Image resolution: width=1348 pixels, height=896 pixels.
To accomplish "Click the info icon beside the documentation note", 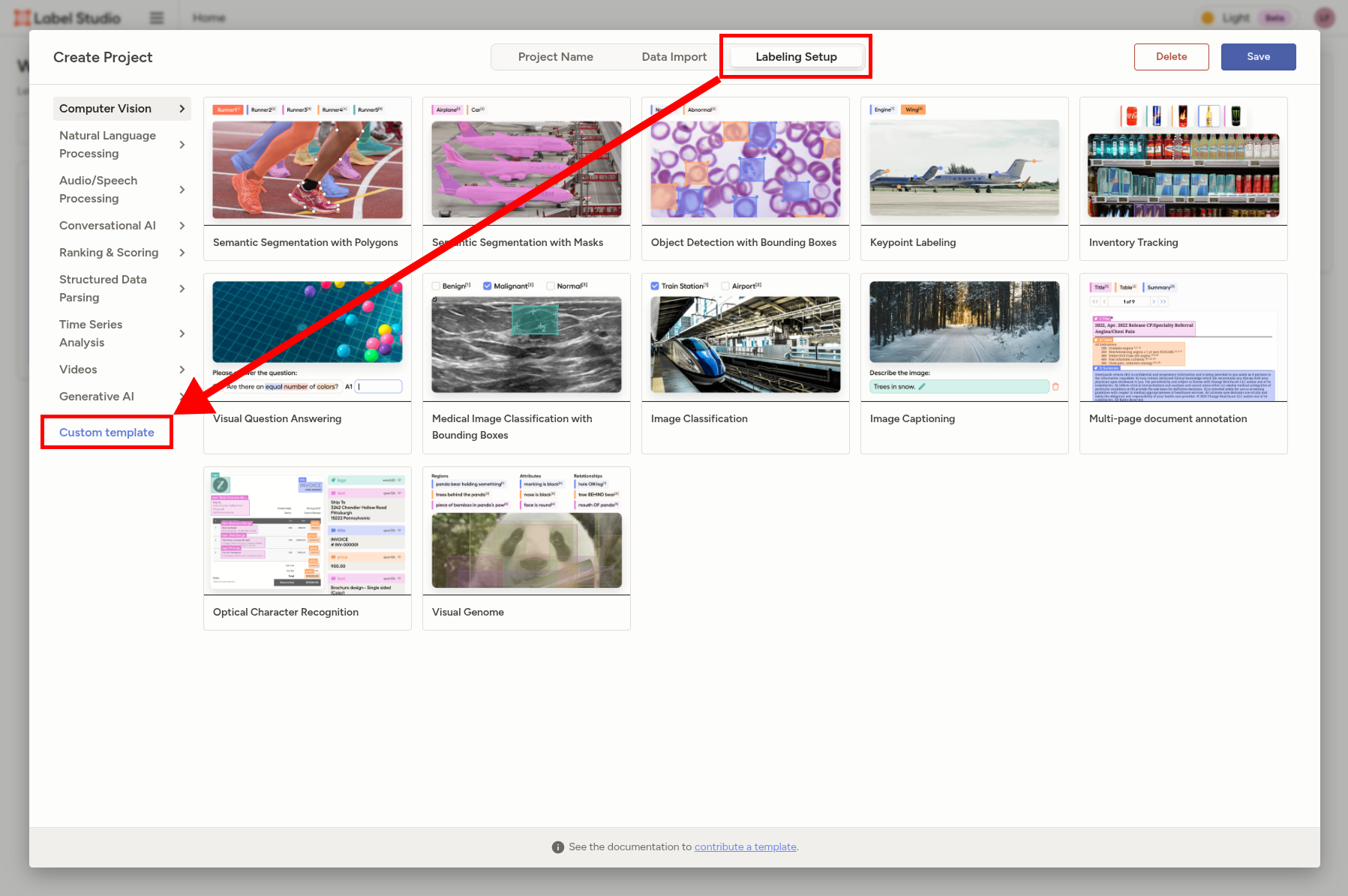I will pyautogui.click(x=558, y=847).
